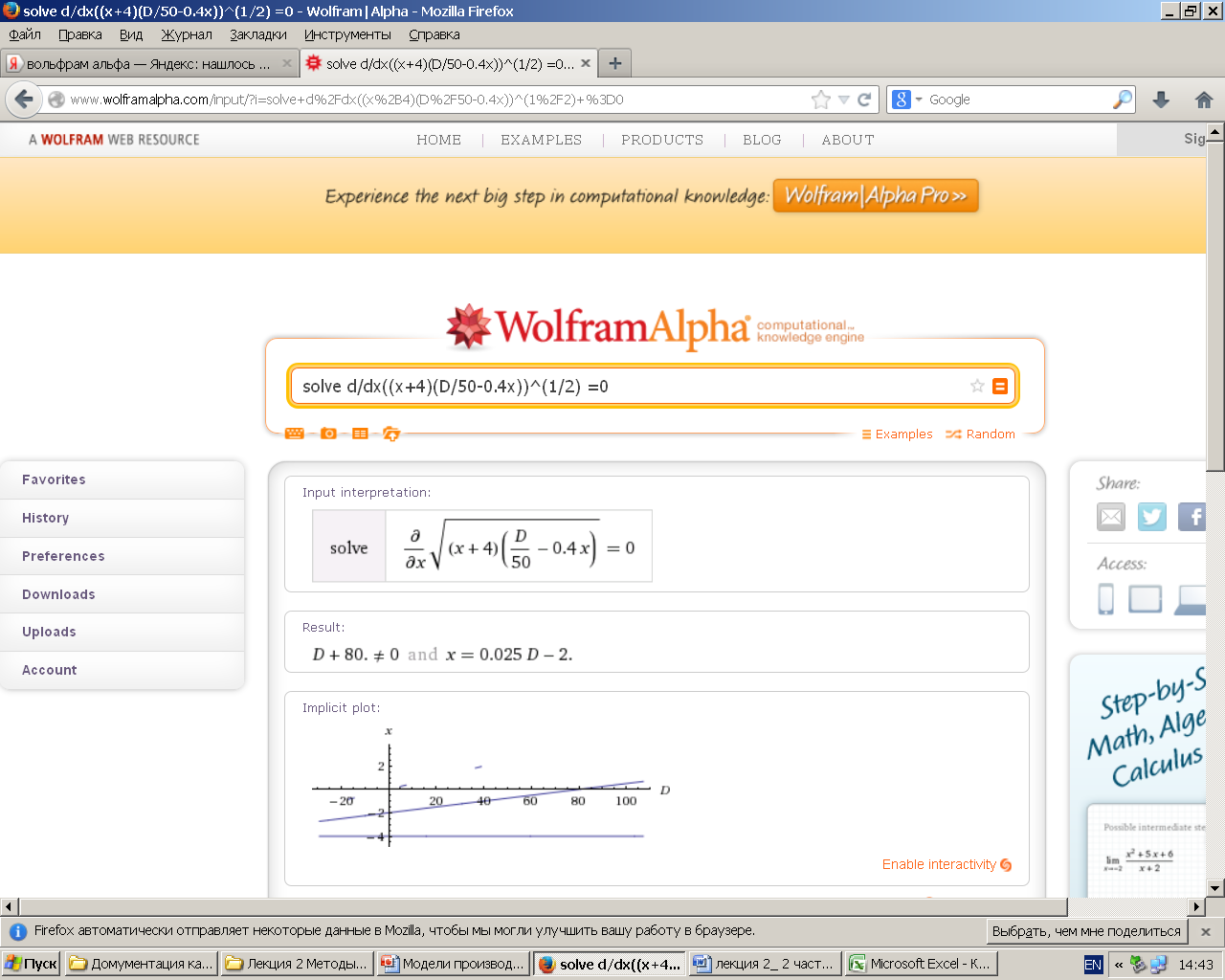The width and height of the screenshot is (1225, 980).
Task: Open the extended keyboard icon below the query box
Action: click(x=295, y=434)
